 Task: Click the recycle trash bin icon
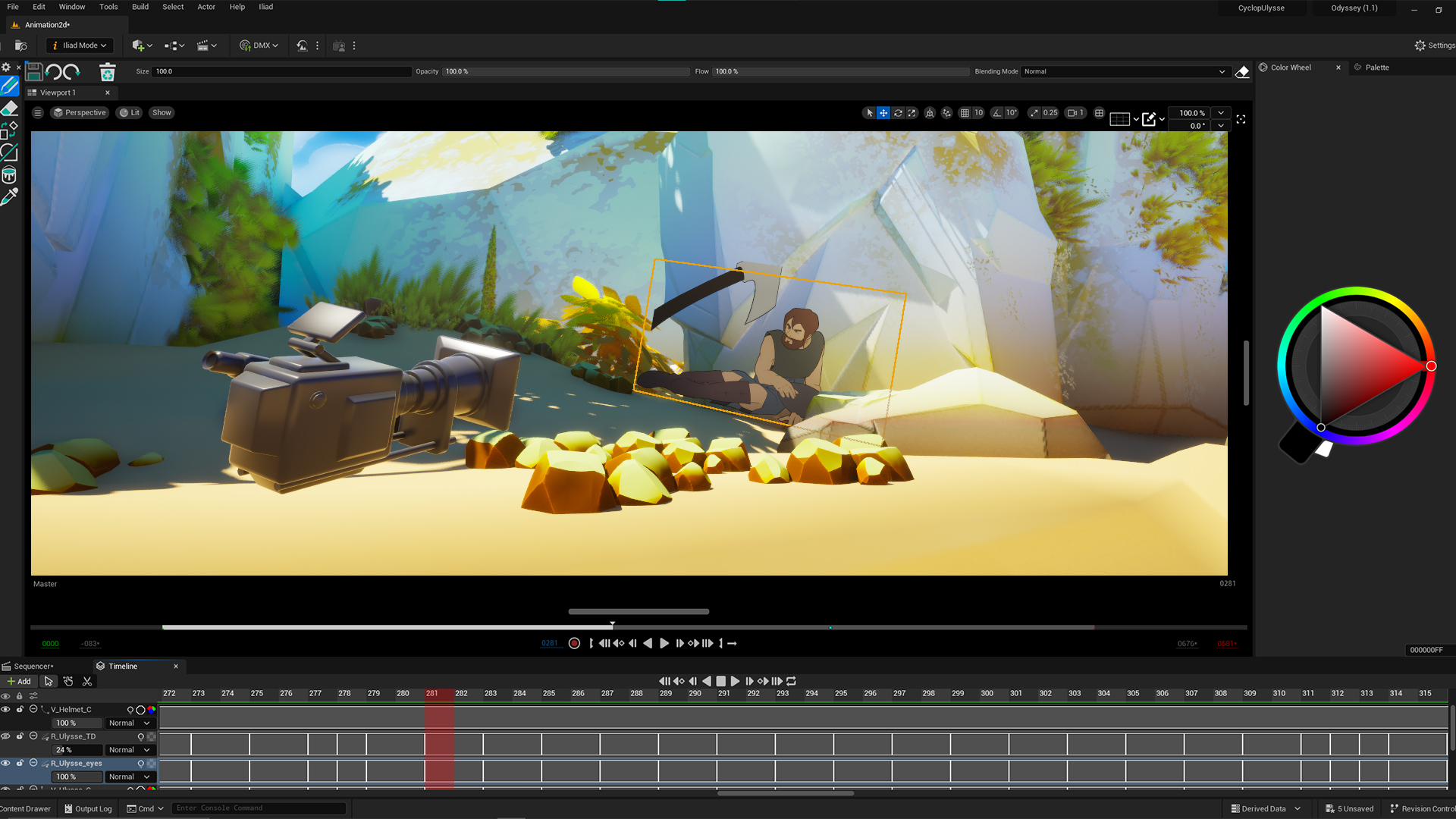coord(107,72)
